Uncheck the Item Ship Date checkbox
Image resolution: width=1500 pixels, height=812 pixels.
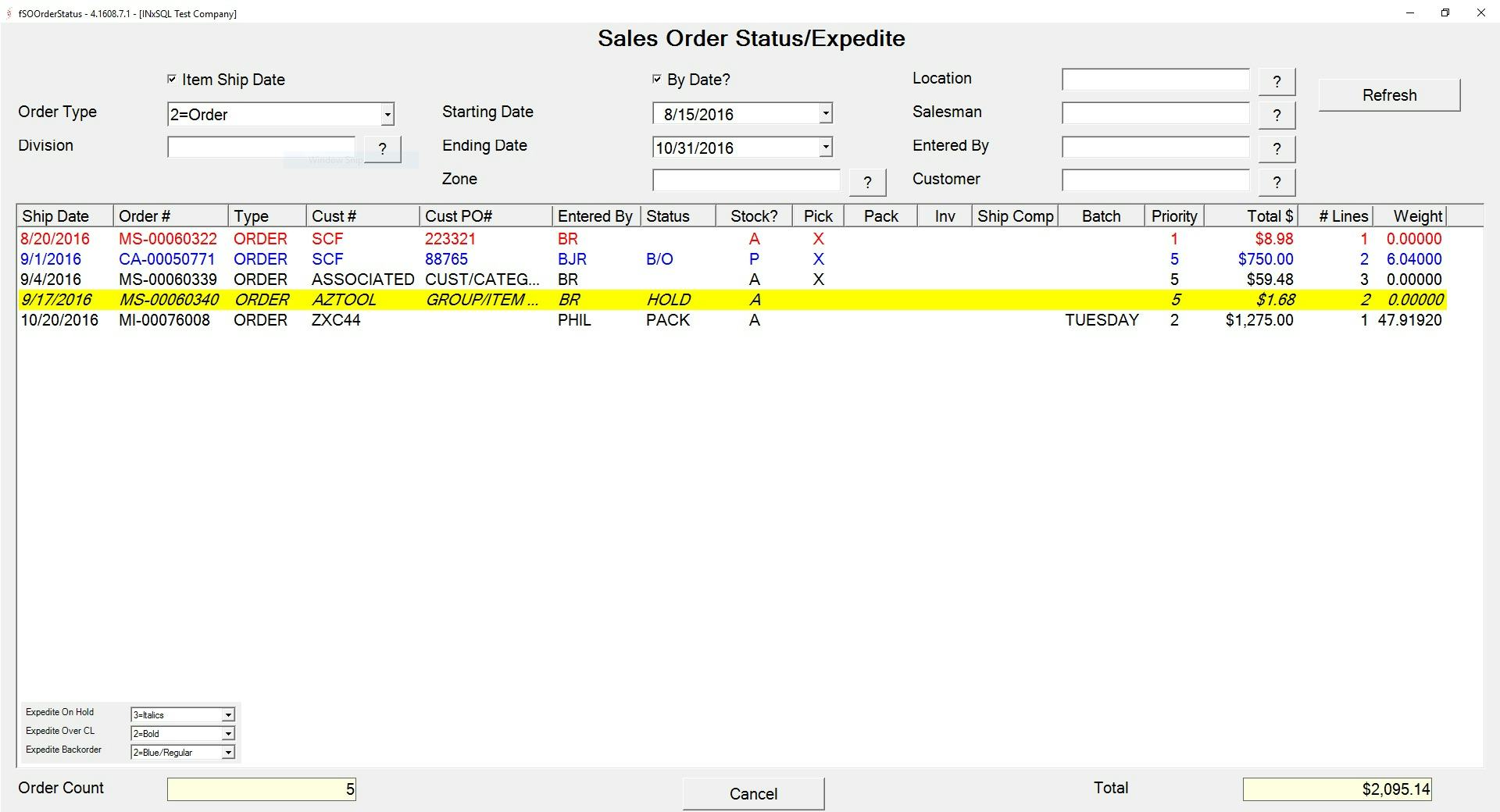pyautogui.click(x=171, y=79)
